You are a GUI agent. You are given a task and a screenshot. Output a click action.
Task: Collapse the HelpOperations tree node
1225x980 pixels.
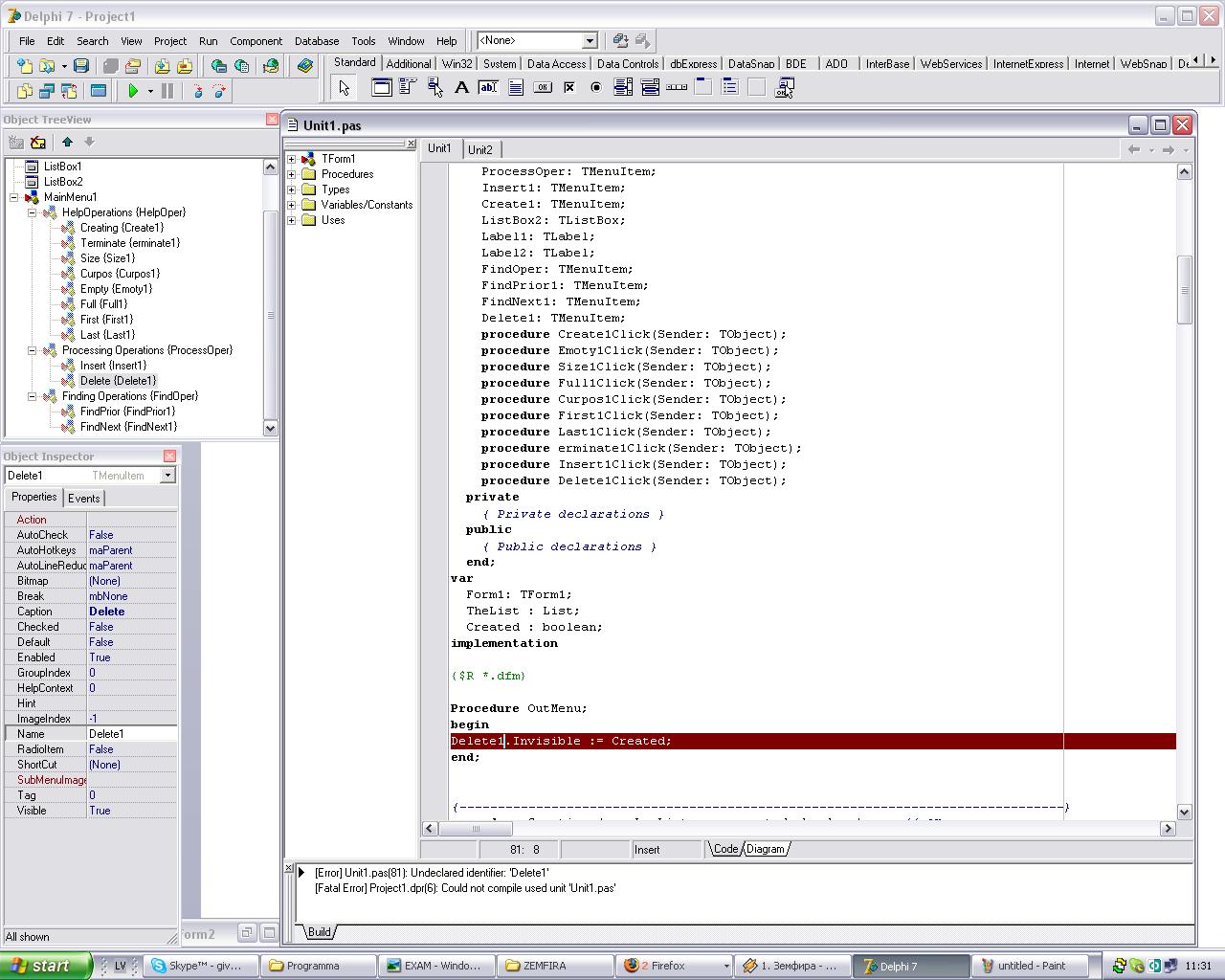32,212
